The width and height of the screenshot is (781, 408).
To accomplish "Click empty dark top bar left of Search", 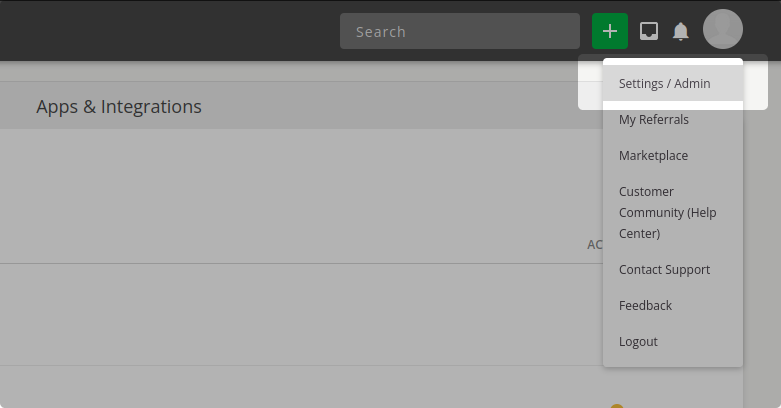I will point(170,31).
